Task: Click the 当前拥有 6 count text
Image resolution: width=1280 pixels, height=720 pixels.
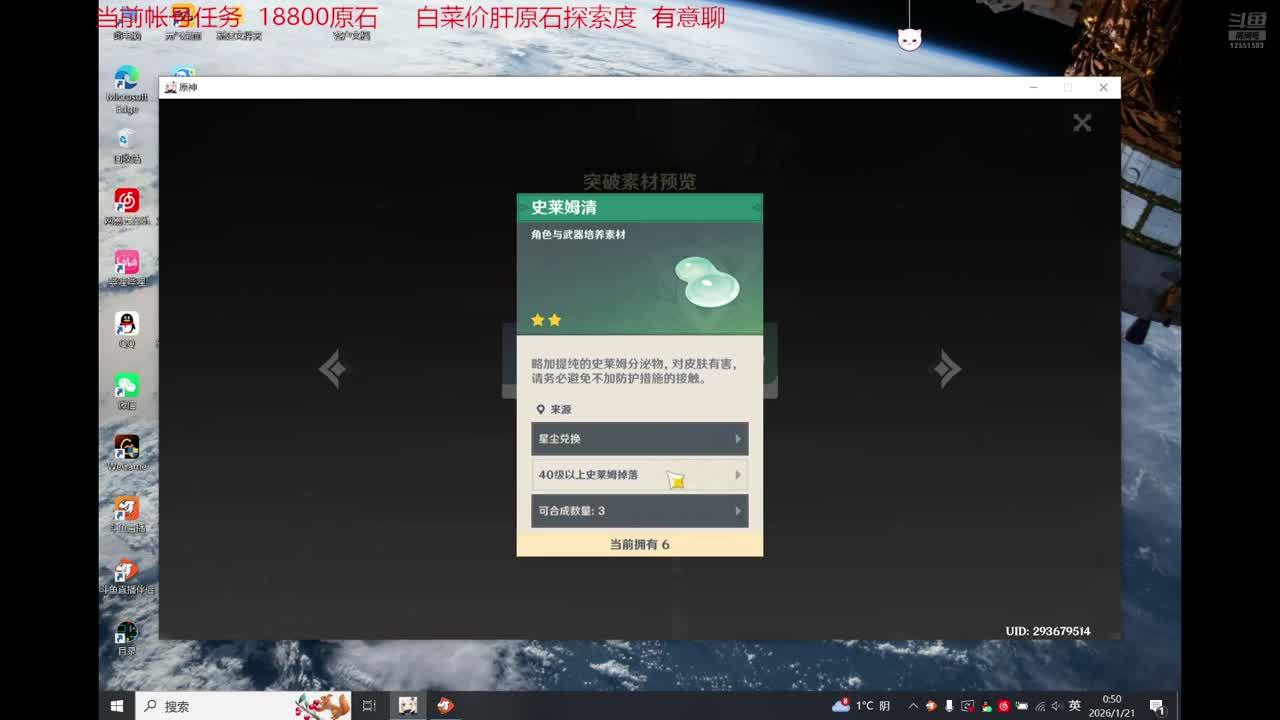Action: [x=639, y=545]
